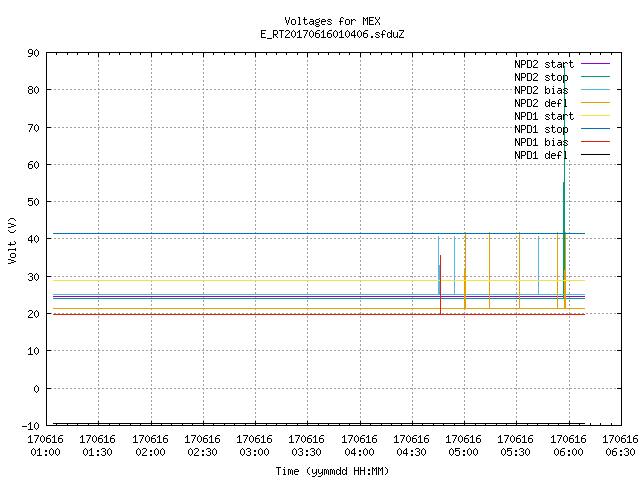
Task: Click the chart title 'Voltages for MEX'
Action: coord(332,21)
